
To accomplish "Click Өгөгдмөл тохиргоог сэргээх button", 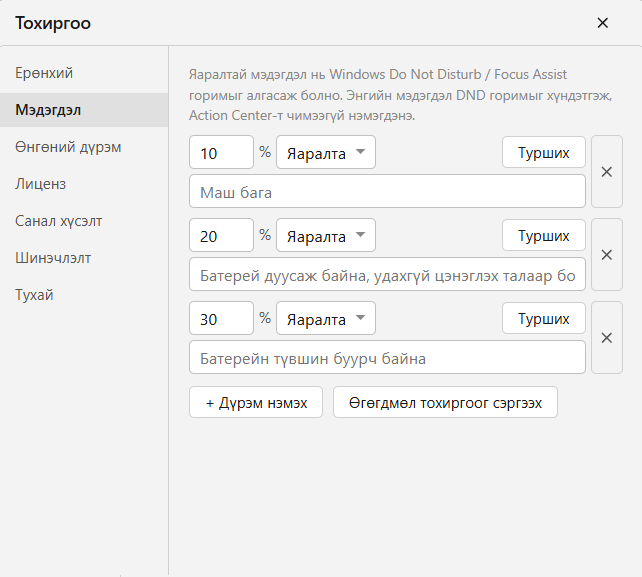I will (x=445, y=402).
